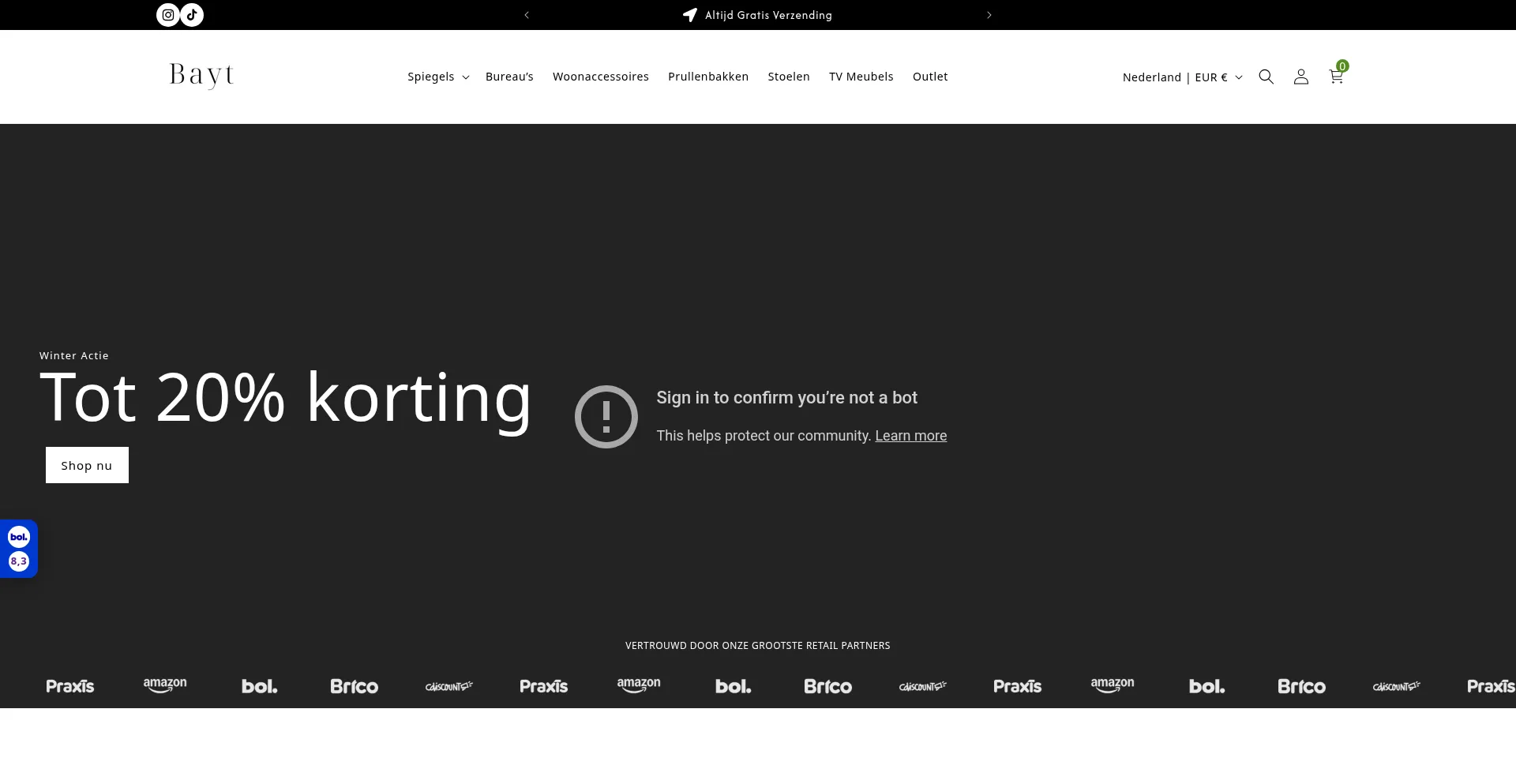Show previous announcement with left arrow
Viewport: 1516px width, 784px height.
coord(527,15)
